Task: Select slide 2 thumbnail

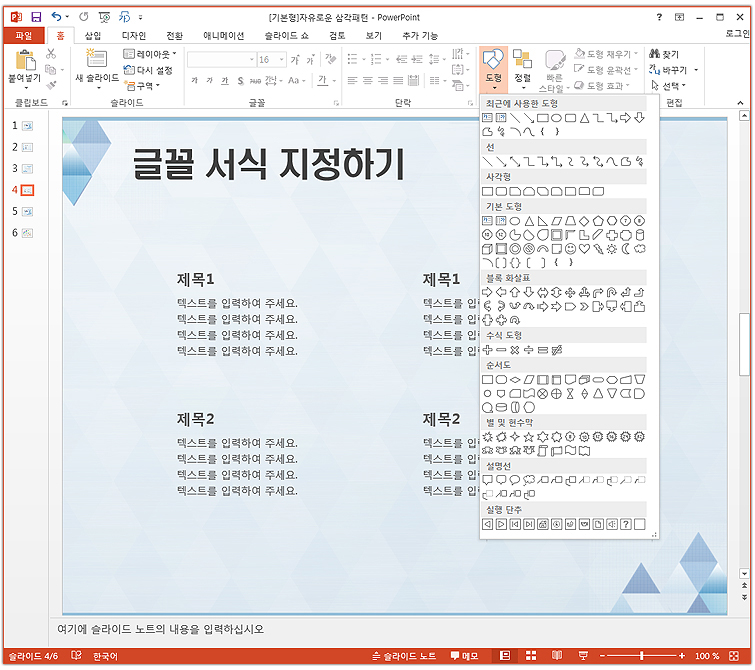Action: point(27,147)
